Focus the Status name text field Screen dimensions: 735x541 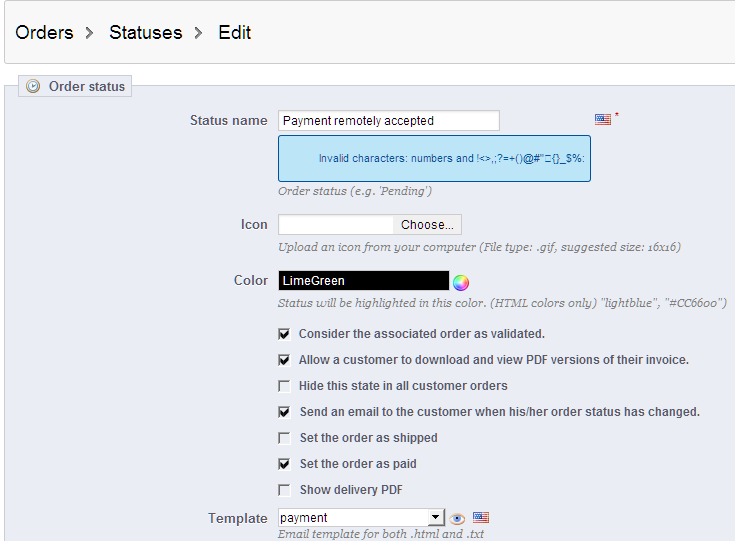coord(388,121)
